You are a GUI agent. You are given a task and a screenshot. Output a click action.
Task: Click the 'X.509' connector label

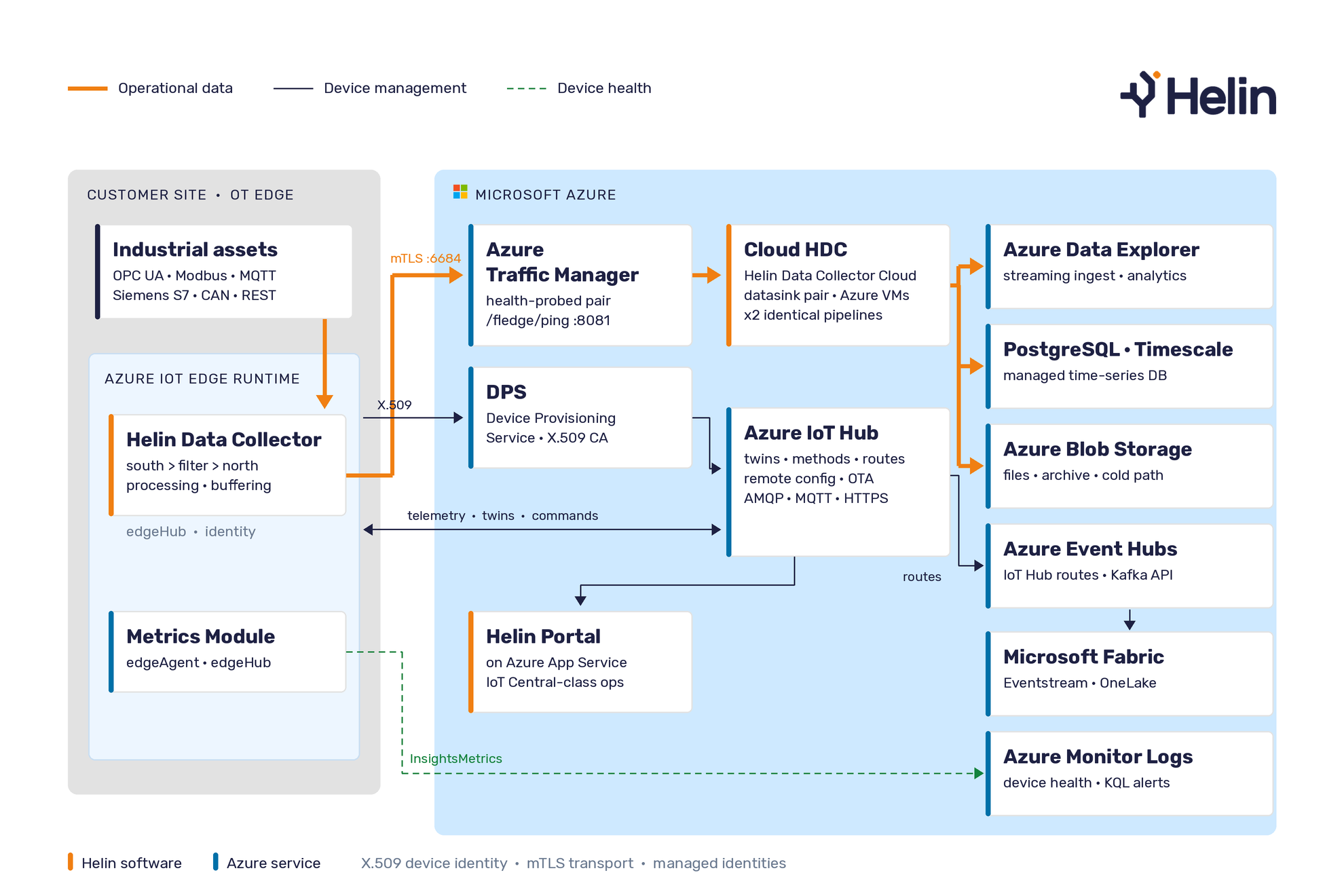[x=394, y=405]
